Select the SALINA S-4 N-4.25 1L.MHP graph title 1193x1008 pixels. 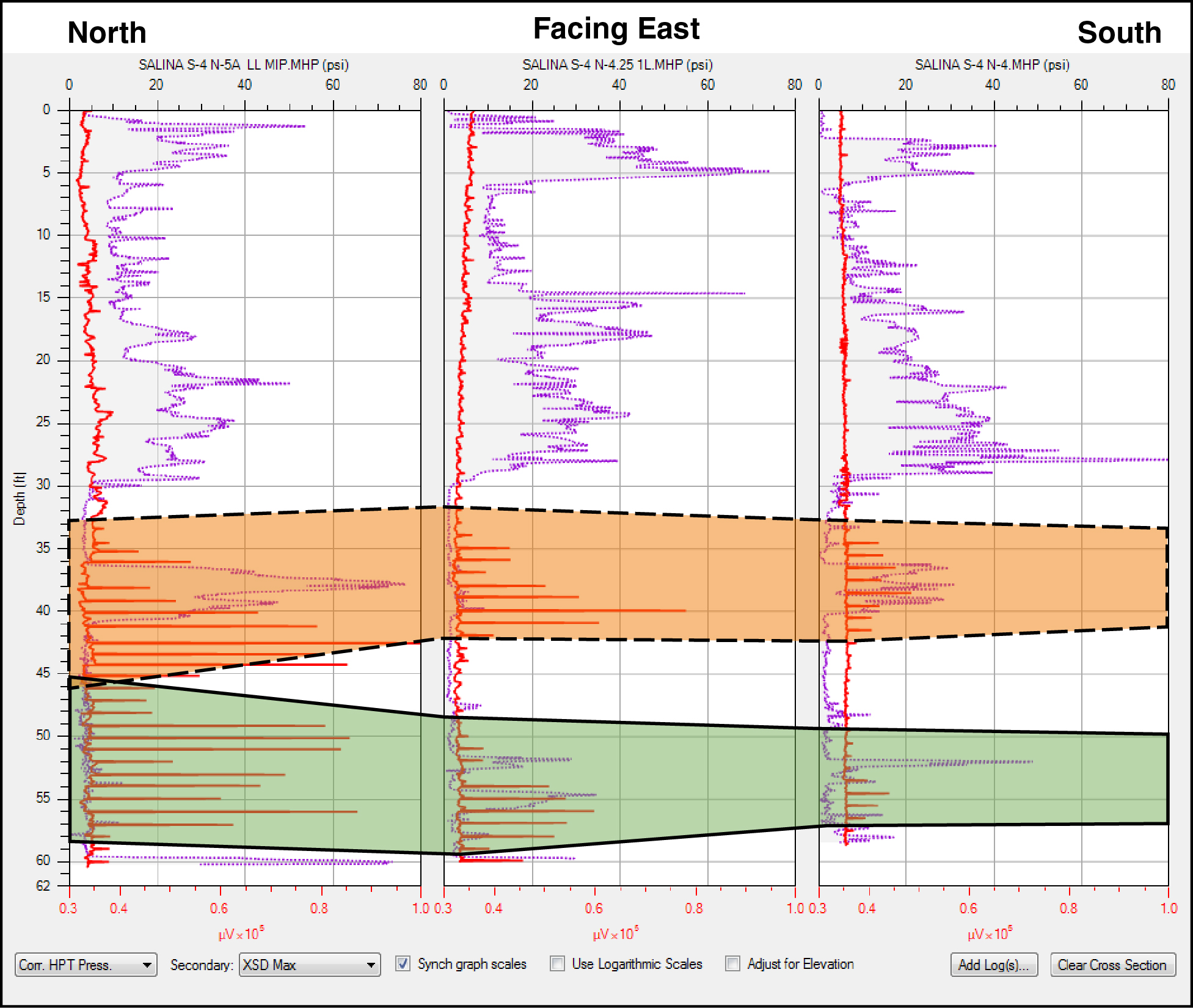(x=617, y=65)
